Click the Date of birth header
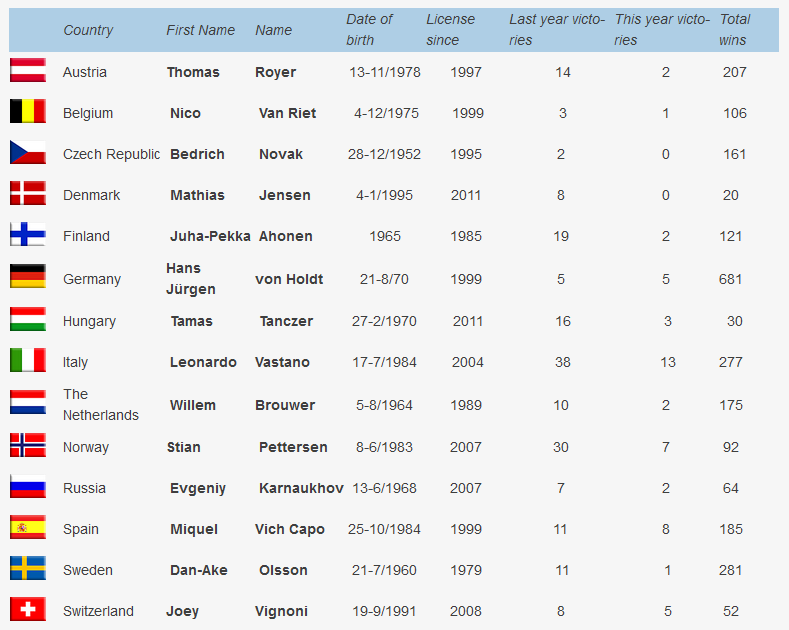The image size is (789, 630). [369, 30]
